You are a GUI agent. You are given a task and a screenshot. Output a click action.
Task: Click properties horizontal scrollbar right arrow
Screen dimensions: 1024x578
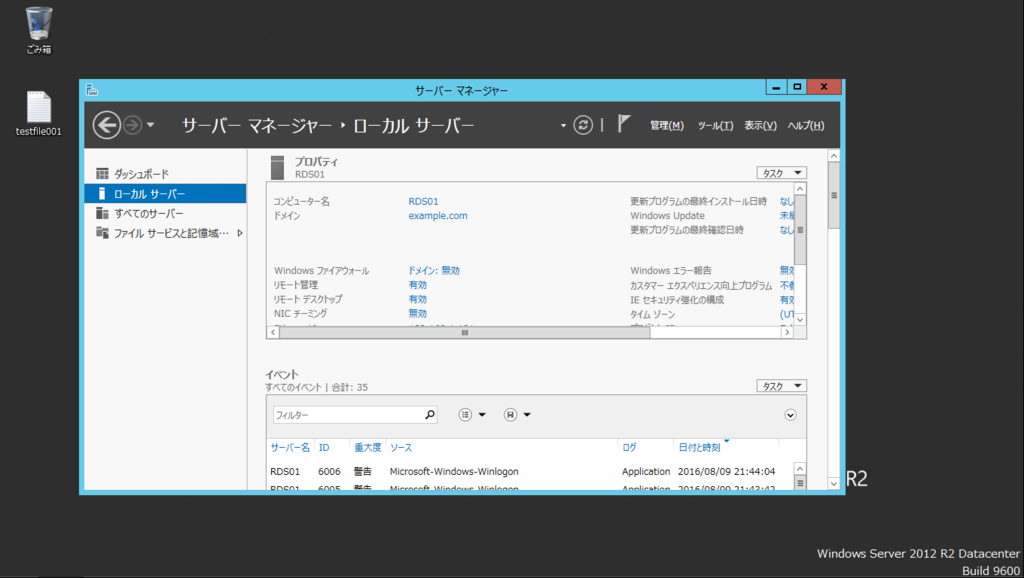[787, 332]
